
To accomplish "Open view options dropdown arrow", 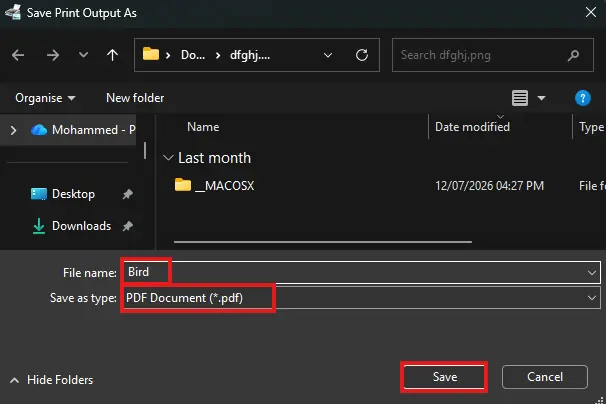I will [541, 98].
